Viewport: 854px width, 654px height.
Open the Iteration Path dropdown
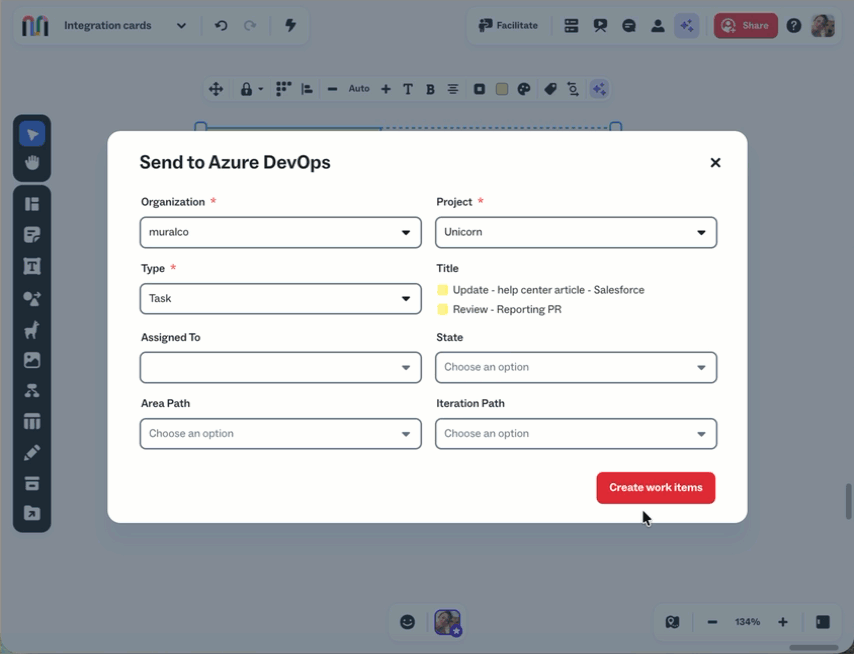[576, 434]
